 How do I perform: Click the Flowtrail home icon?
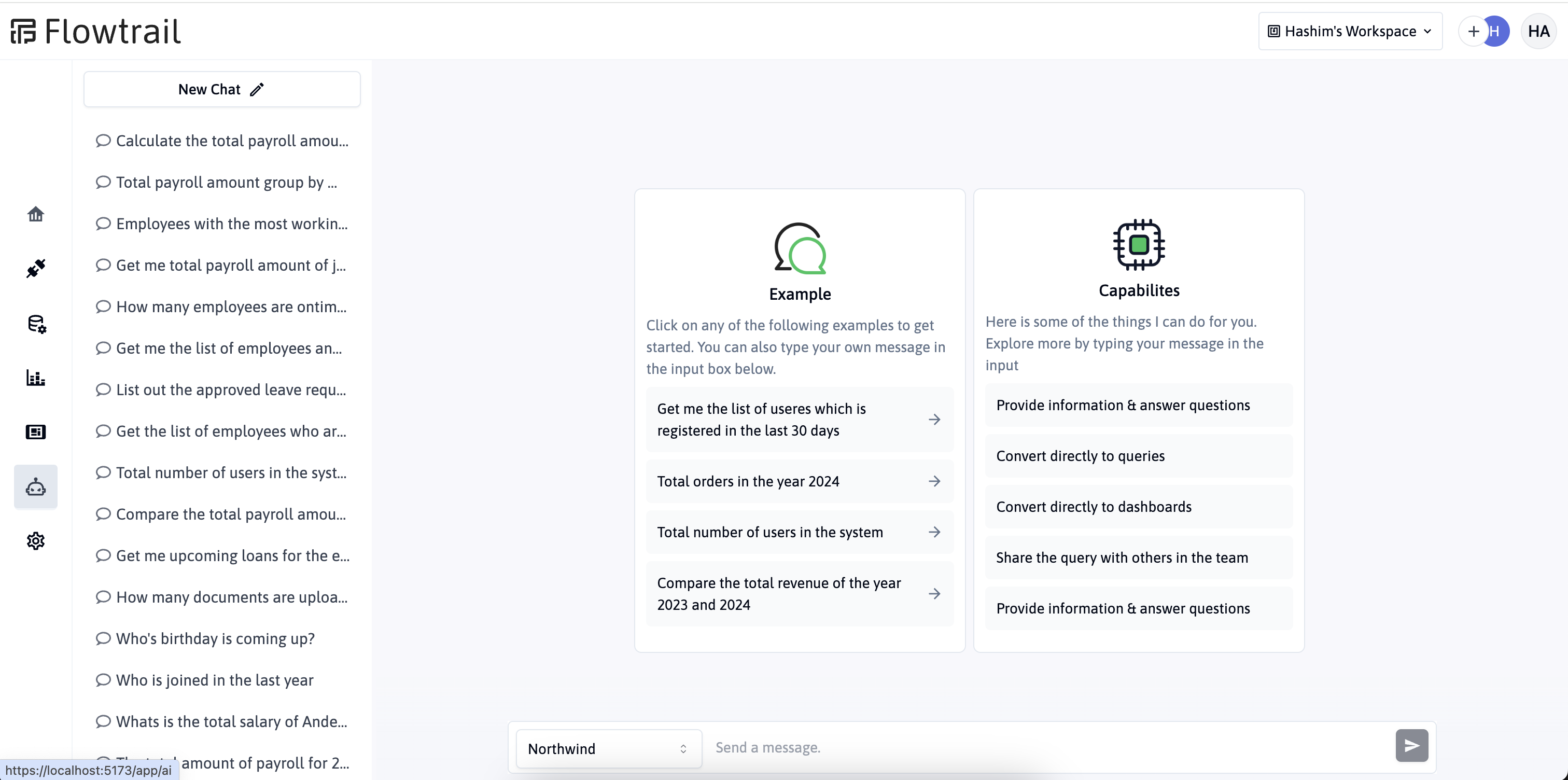tap(36, 214)
